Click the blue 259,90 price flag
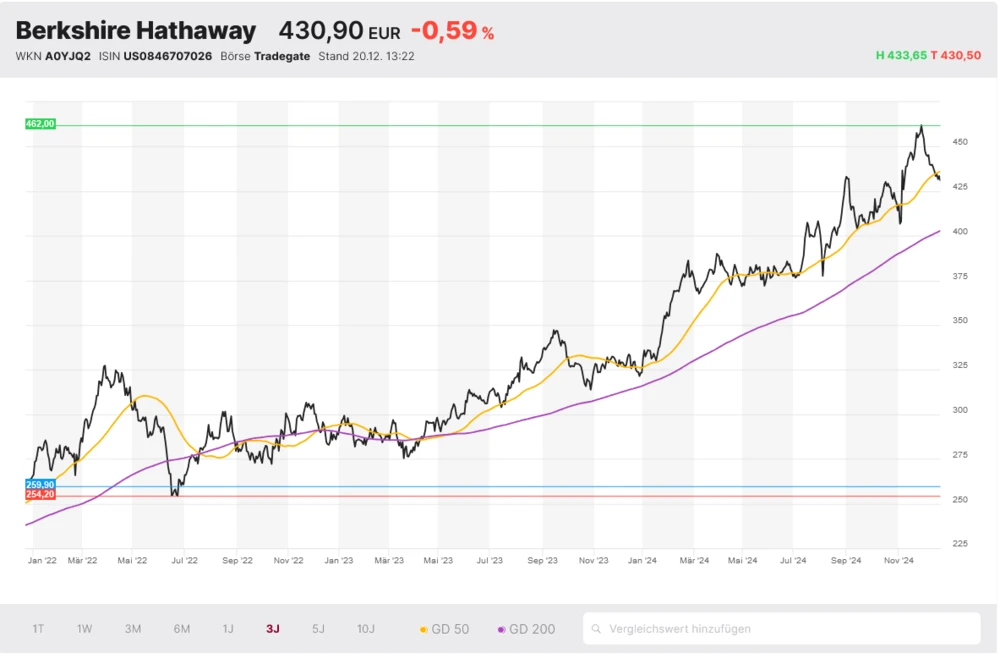The image size is (1000, 664). [x=39, y=484]
